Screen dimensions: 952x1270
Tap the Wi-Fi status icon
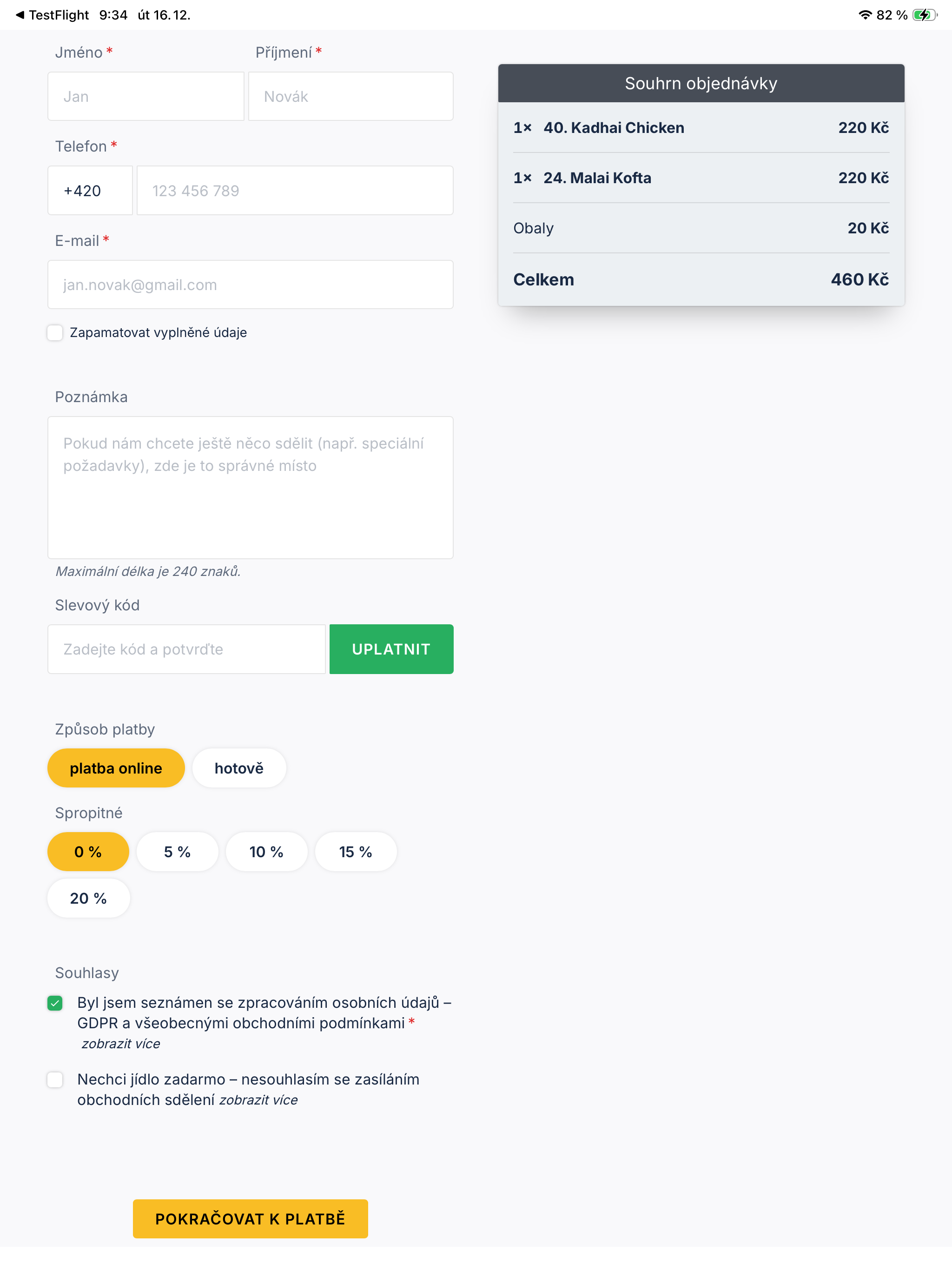point(865,15)
